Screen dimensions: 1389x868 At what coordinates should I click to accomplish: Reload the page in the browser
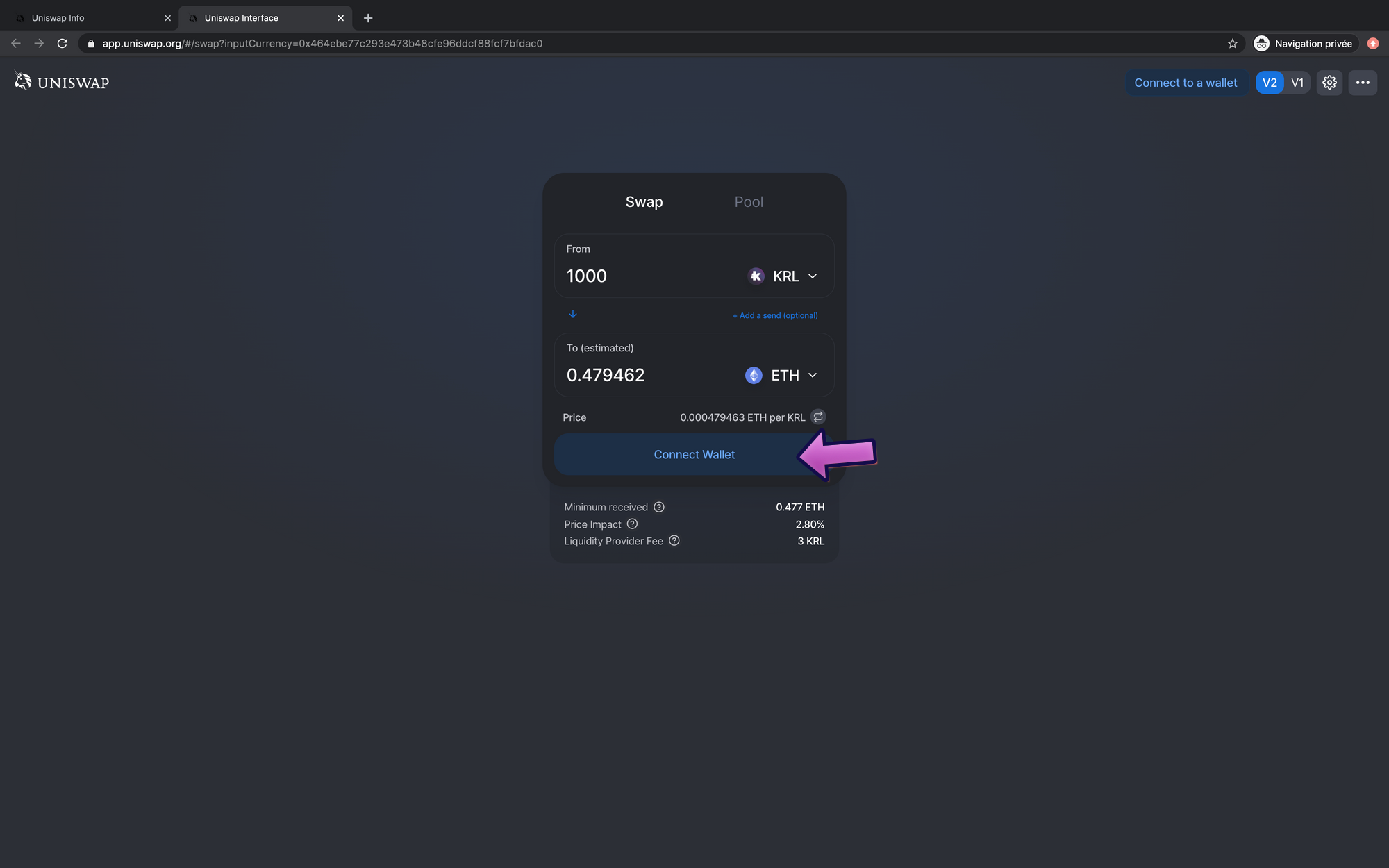(x=63, y=44)
